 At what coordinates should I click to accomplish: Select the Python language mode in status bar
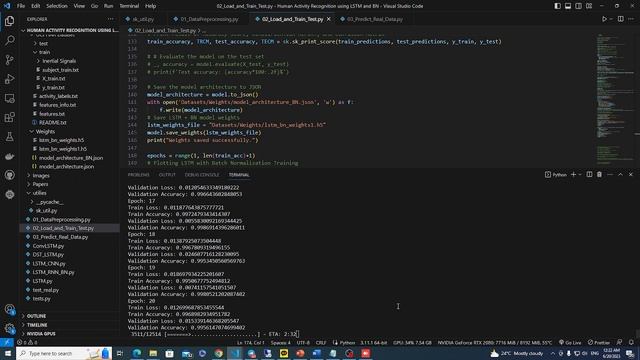click(347, 342)
